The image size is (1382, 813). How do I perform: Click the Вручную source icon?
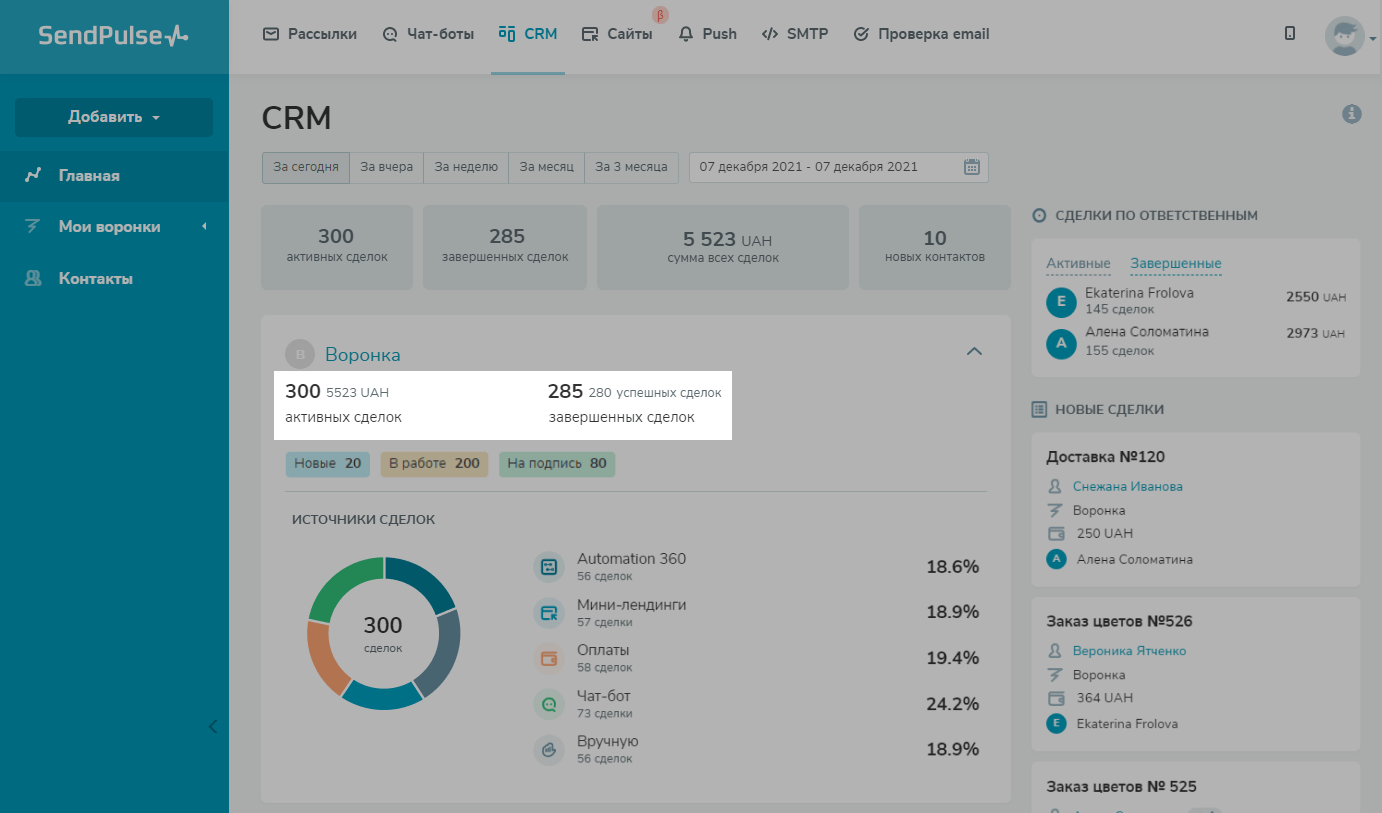pos(549,750)
